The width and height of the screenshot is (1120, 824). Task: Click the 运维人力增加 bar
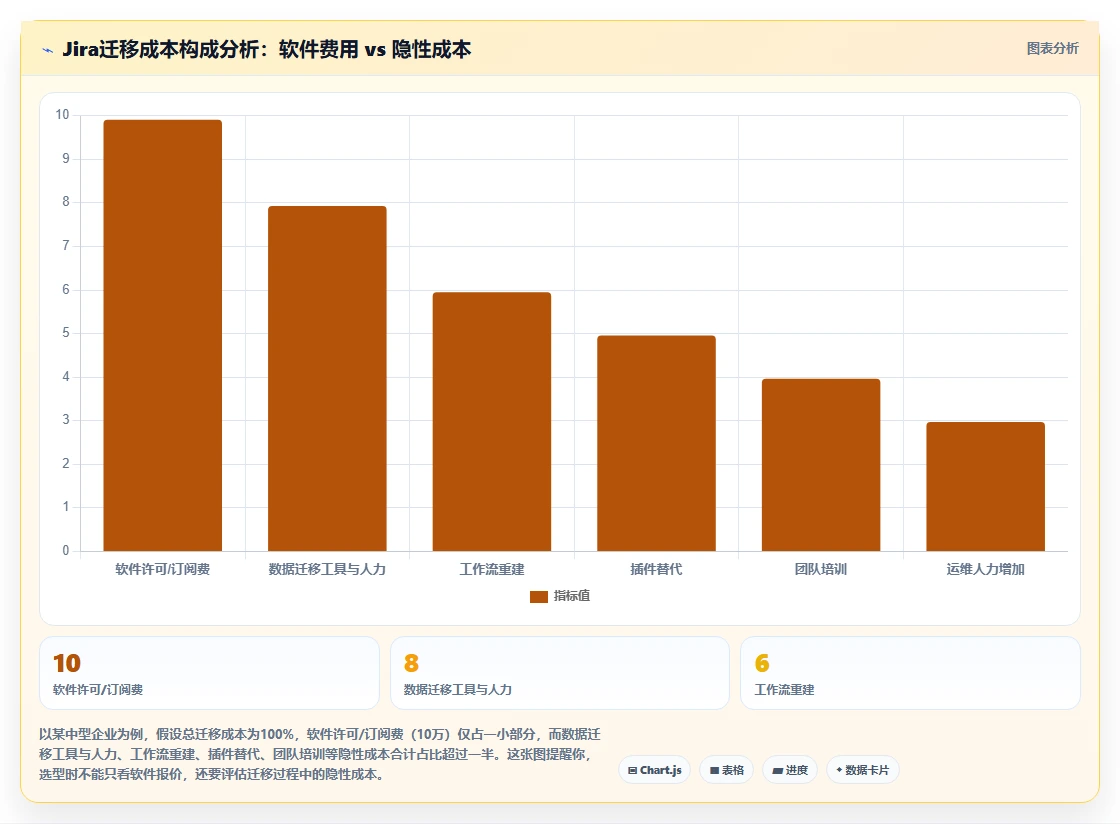pyautogui.click(x=986, y=487)
